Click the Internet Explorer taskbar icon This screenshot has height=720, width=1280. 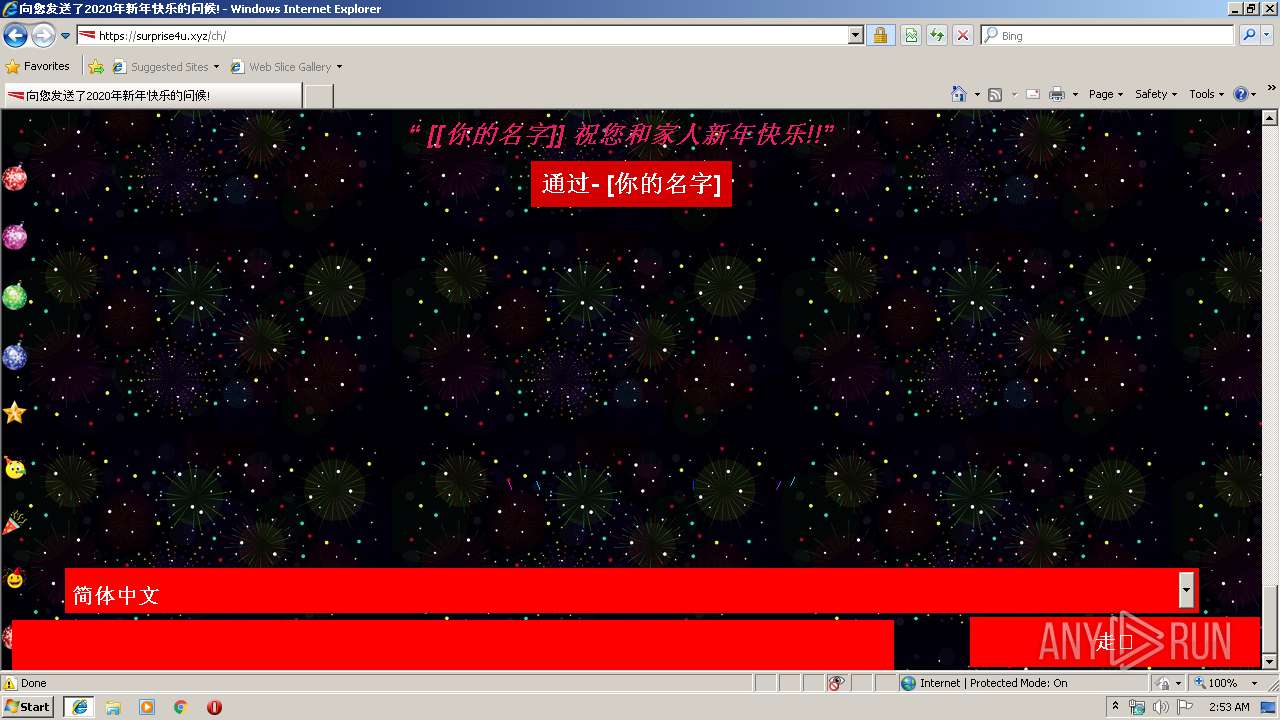(x=79, y=707)
